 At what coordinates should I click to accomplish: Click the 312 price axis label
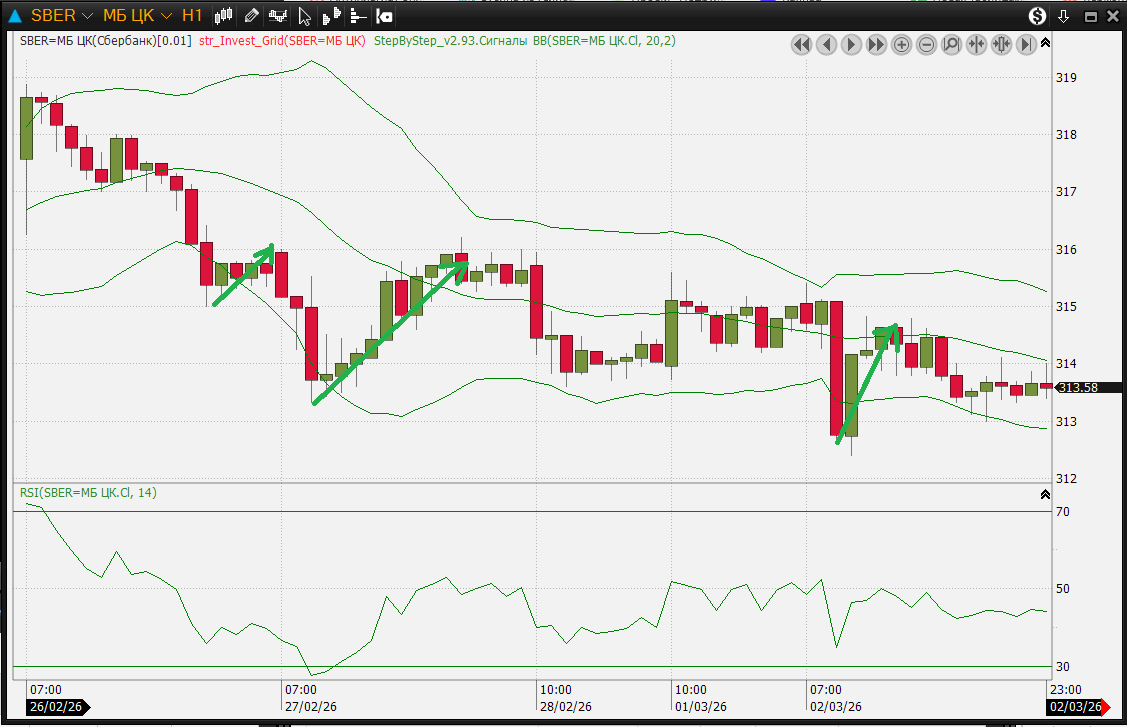tap(1066, 479)
